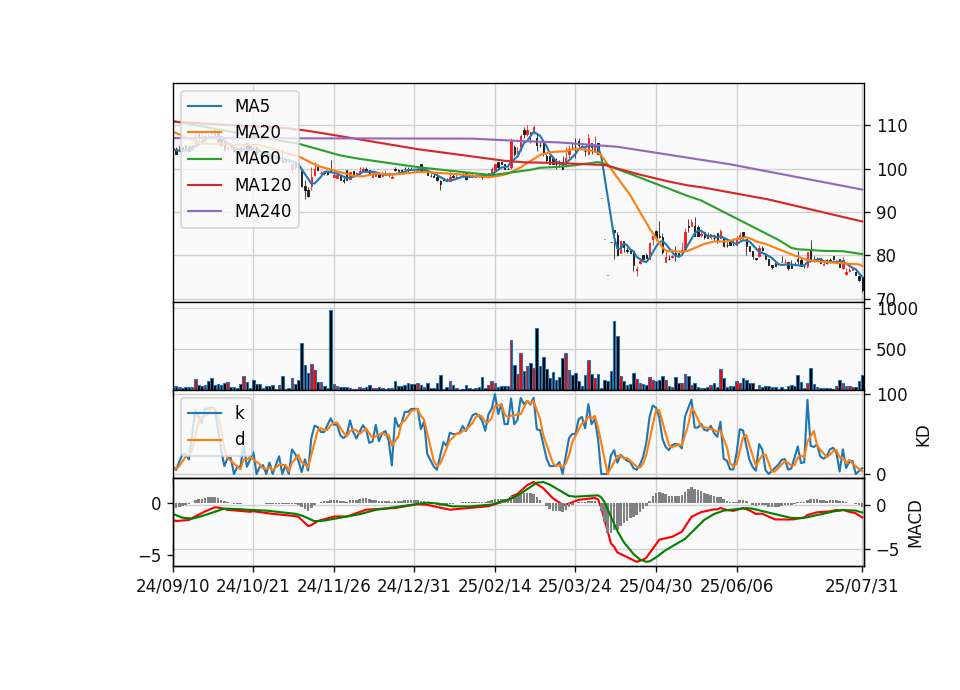
Task: Click the 90 price axis label
Action: pos(887,213)
